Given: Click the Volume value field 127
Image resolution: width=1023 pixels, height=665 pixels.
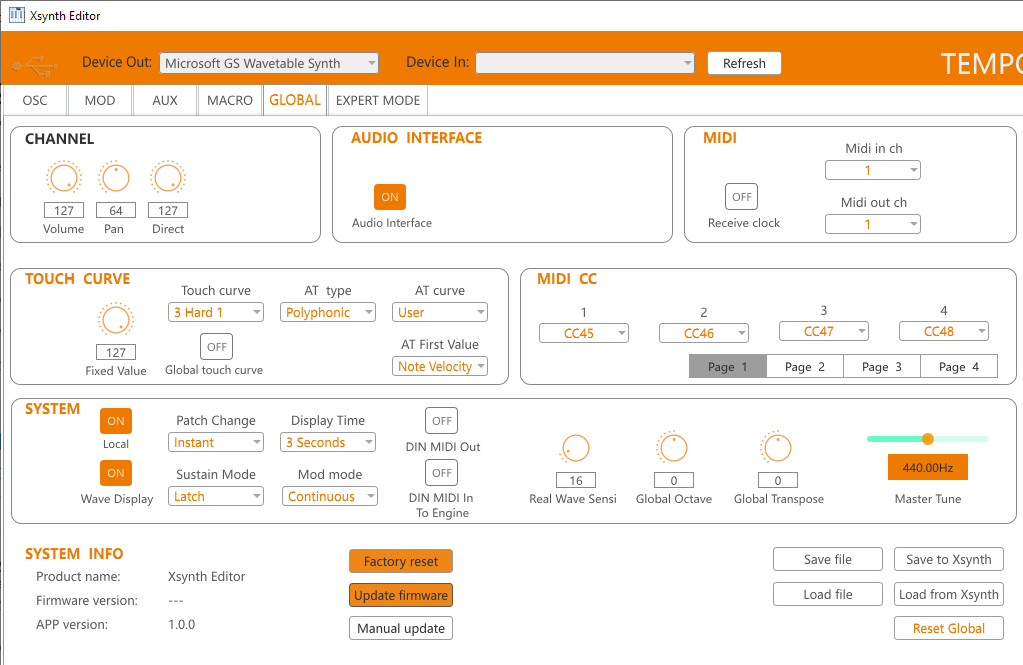Looking at the screenshot, I should point(63,210).
